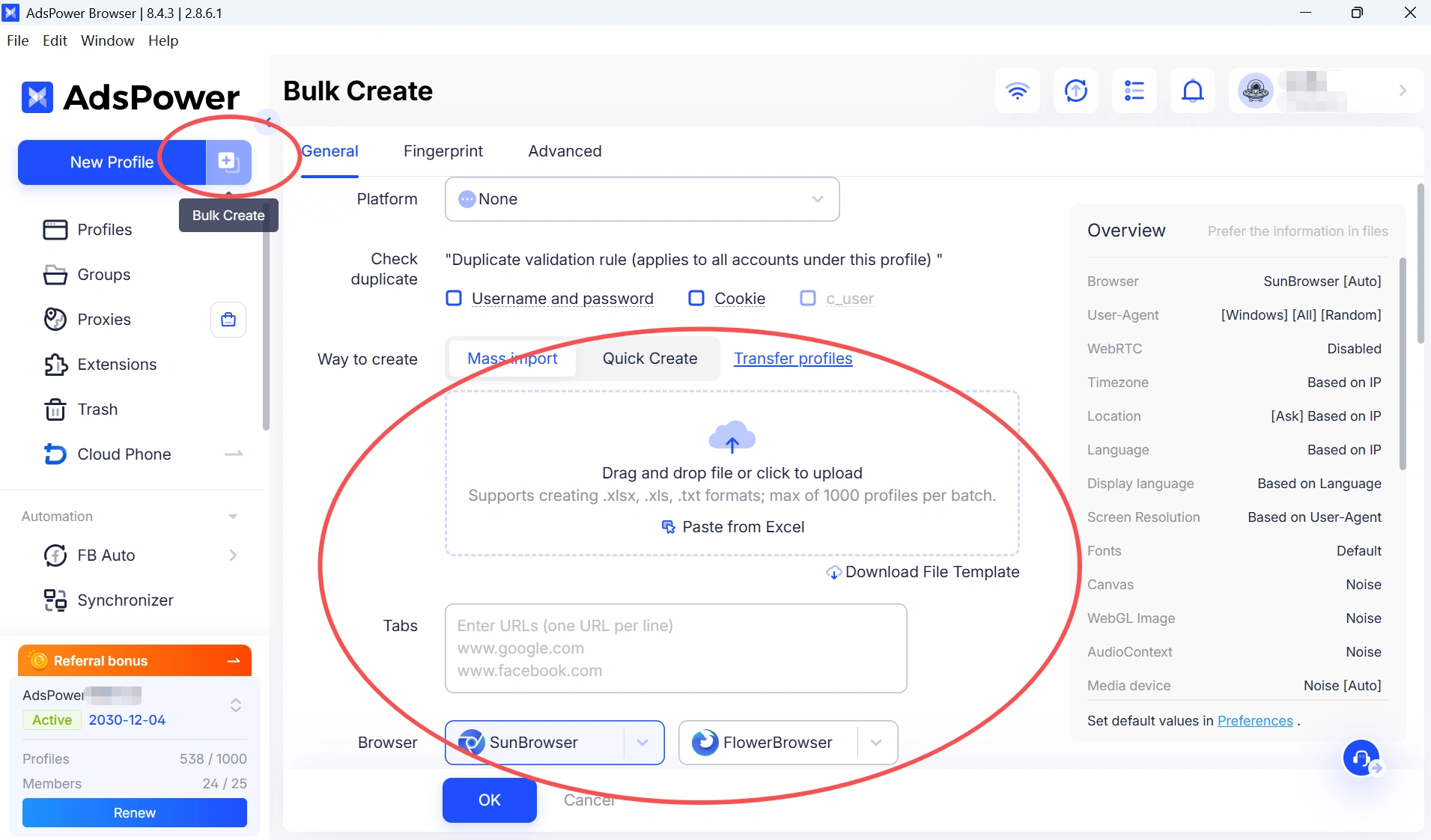Click the proxy store bag icon
Viewport: 1431px width, 840px height.
click(228, 320)
